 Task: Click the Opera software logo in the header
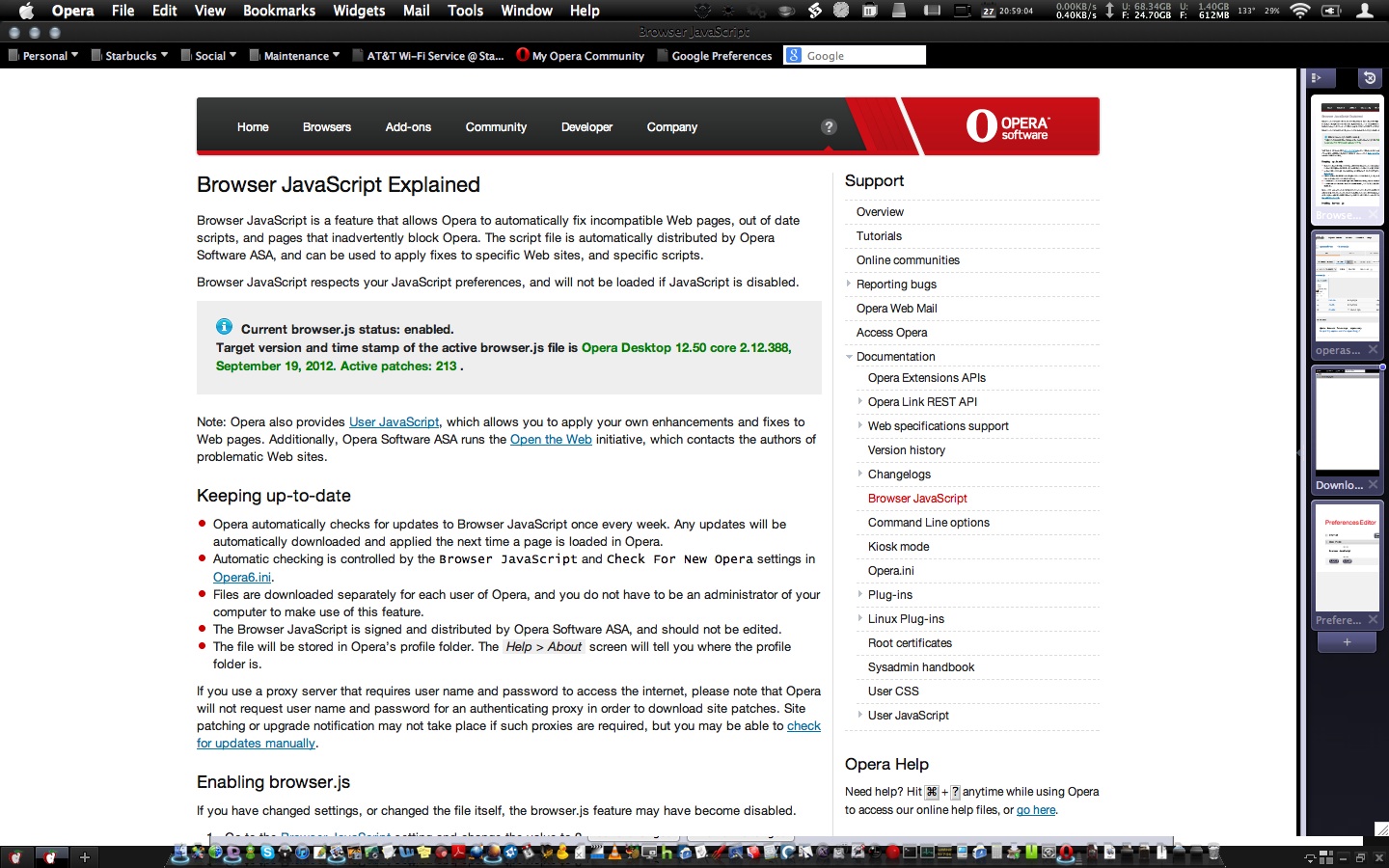[x=1009, y=126]
